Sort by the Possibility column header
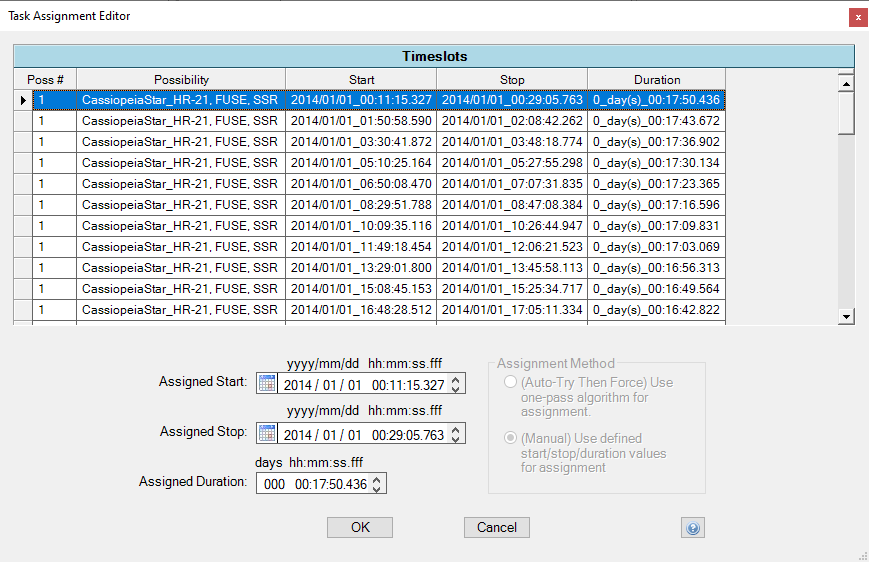869x562 pixels. [181, 80]
